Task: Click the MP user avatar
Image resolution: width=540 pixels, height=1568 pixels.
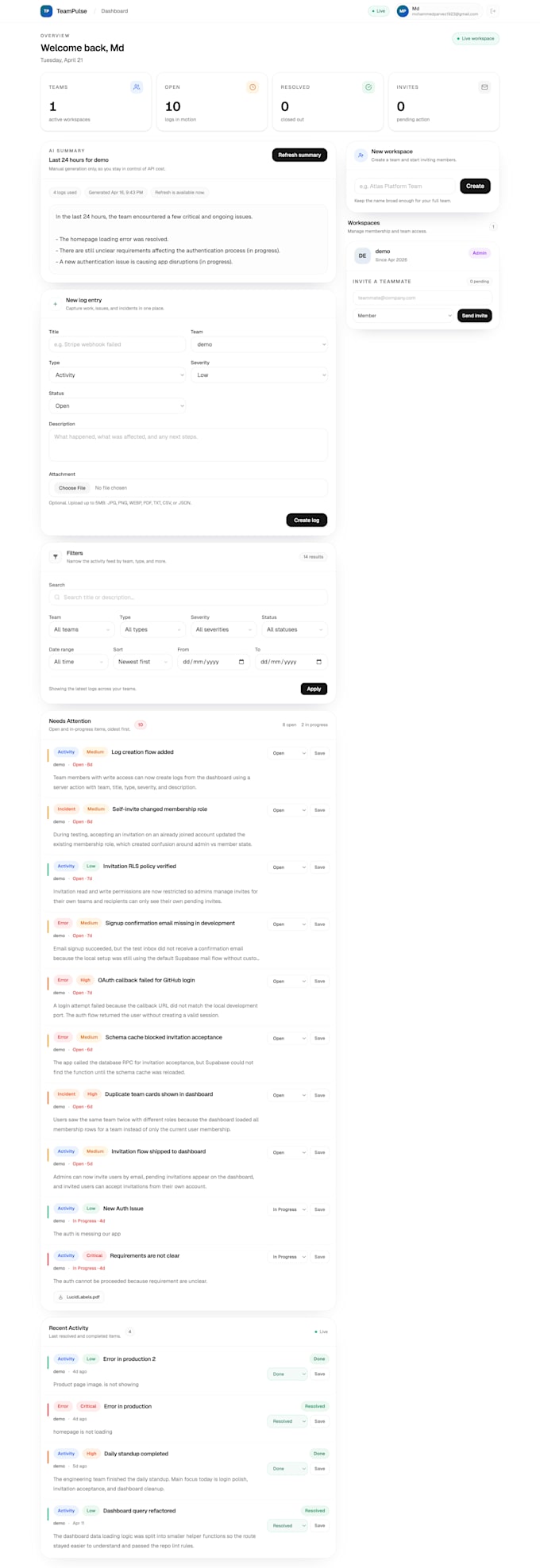Action: click(403, 11)
